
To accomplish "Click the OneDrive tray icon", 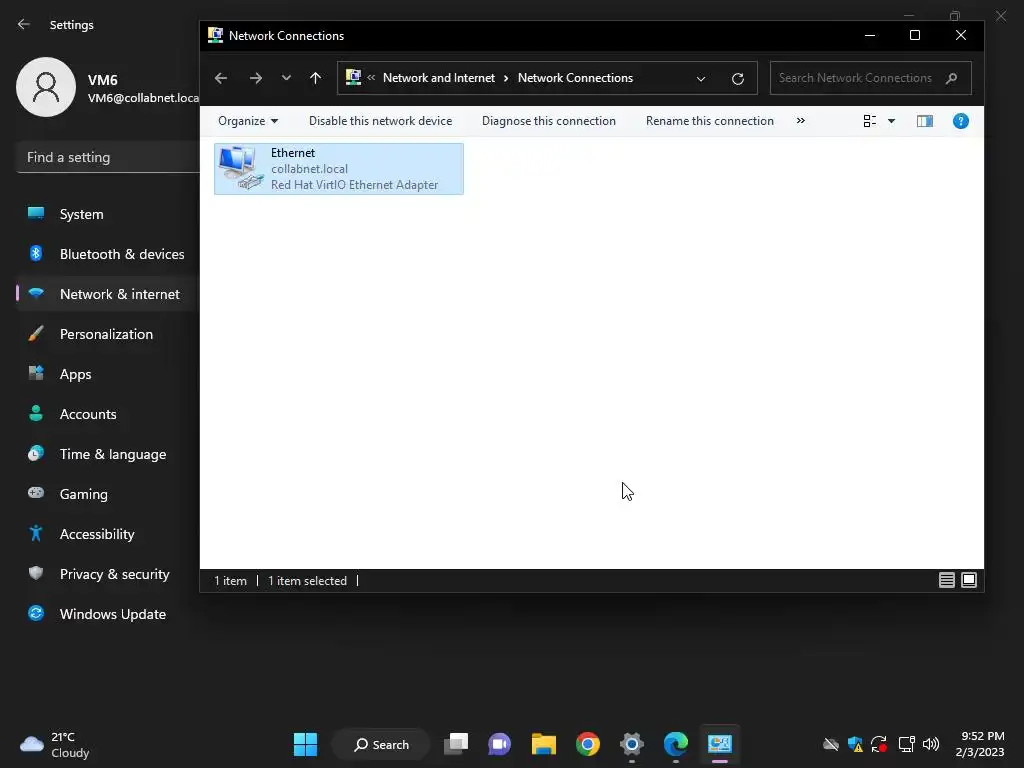I will pos(831,744).
